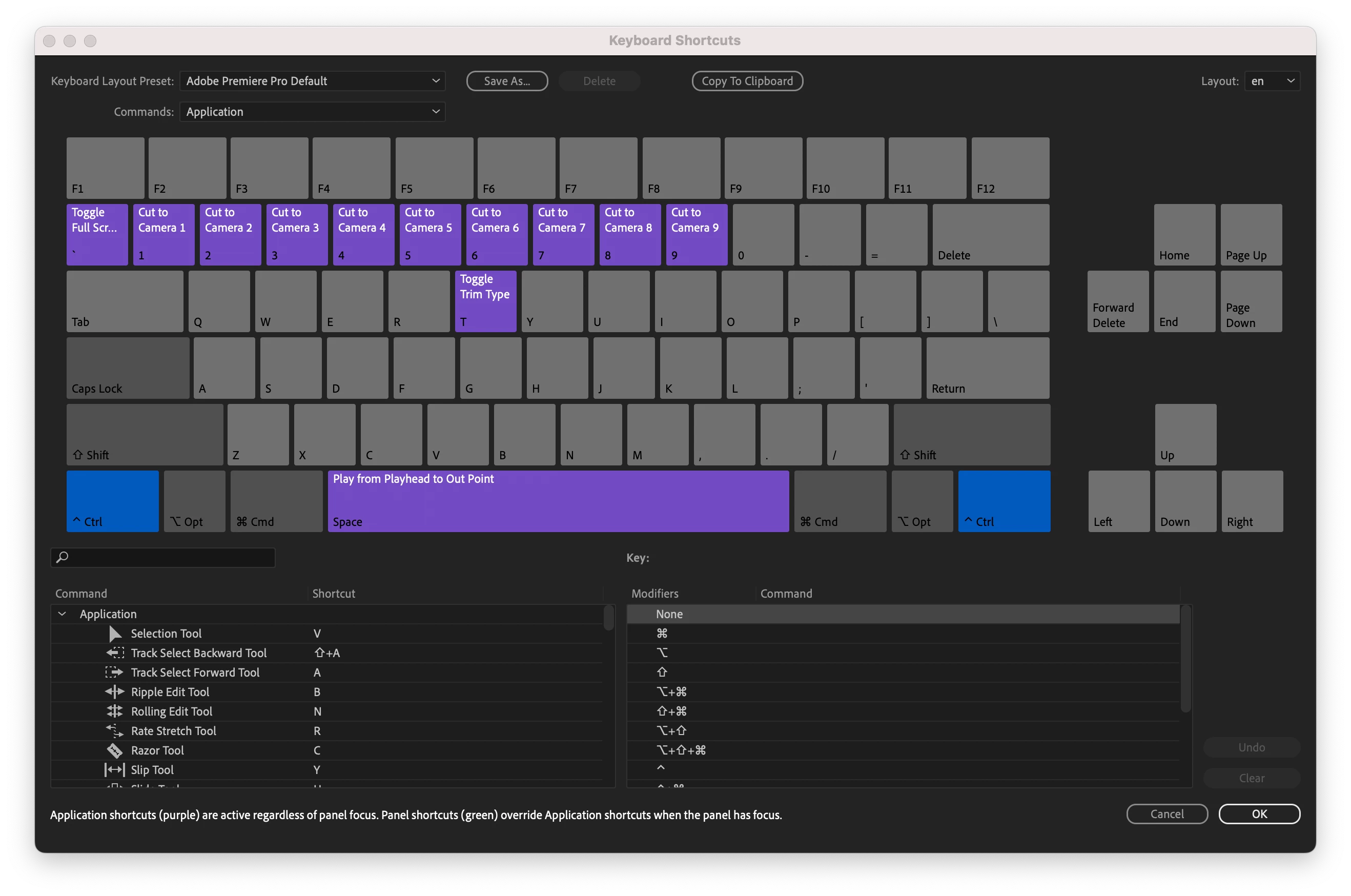Toggle the left Ctrl modifier key

pyautogui.click(x=113, y=501)
